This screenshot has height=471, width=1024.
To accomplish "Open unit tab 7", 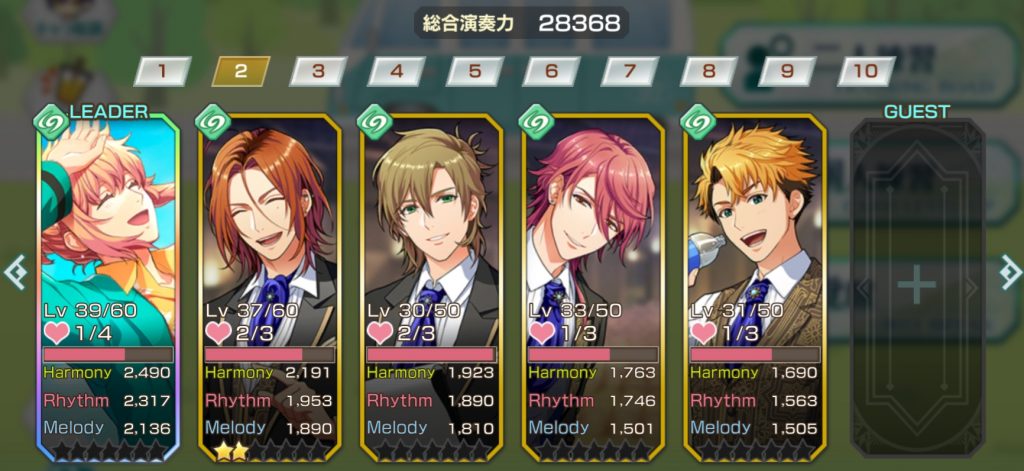I will 630,71.
